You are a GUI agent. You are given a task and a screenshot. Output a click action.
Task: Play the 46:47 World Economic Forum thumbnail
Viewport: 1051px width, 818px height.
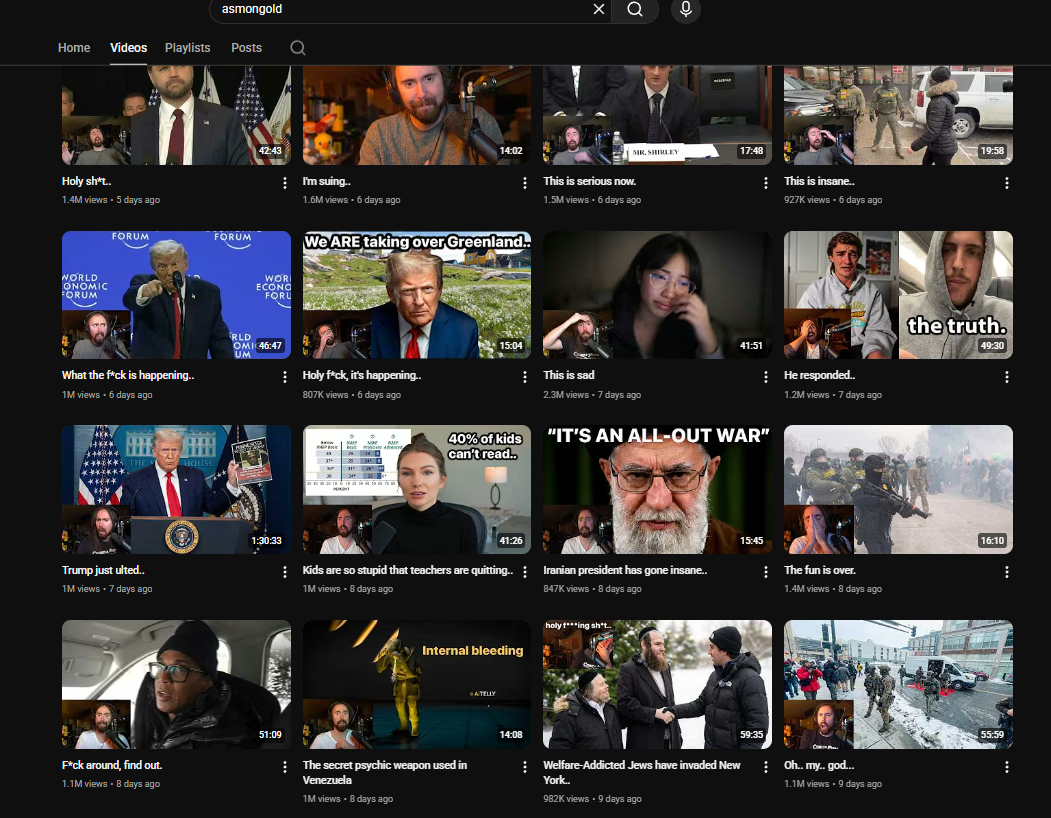point(176,295)
